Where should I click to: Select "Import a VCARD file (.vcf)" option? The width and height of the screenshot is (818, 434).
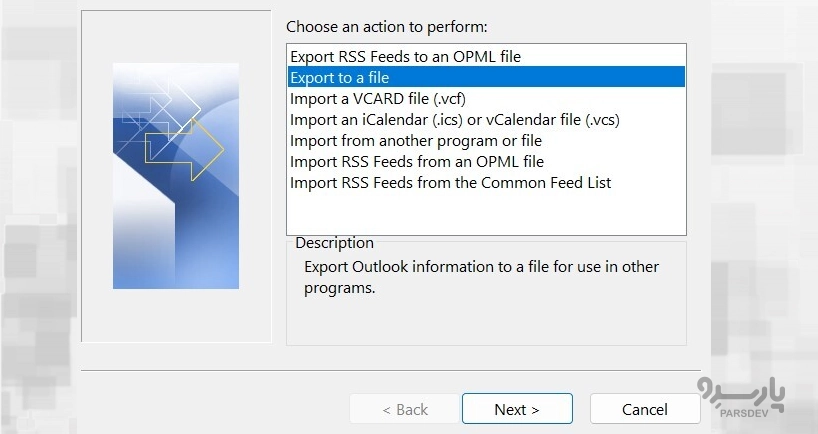point(378,99)
